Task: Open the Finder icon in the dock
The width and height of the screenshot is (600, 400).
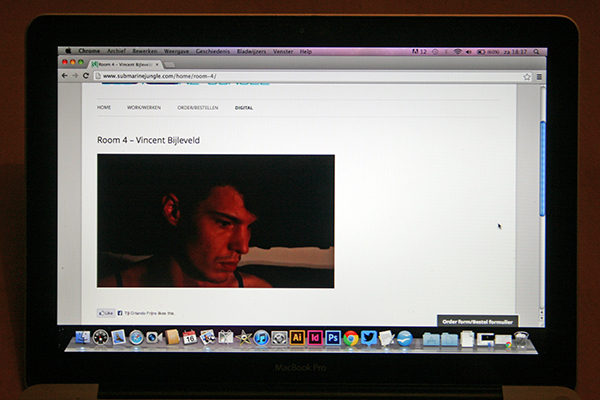Action: point(82,338)
